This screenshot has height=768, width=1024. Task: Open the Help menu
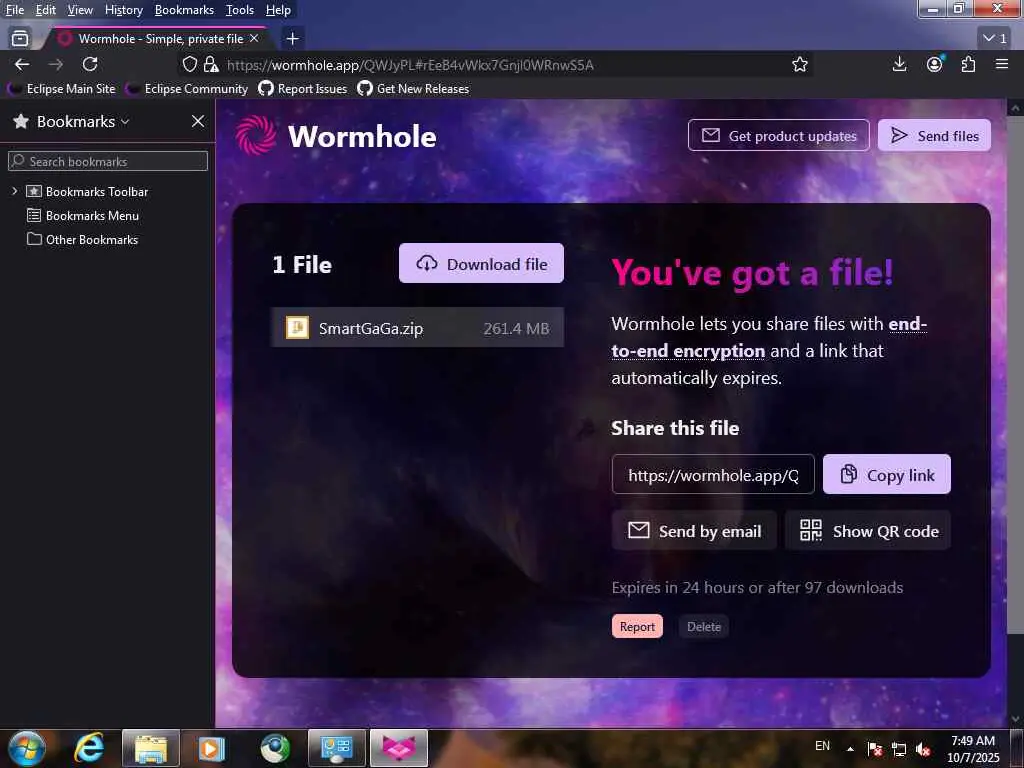[278, 10]
